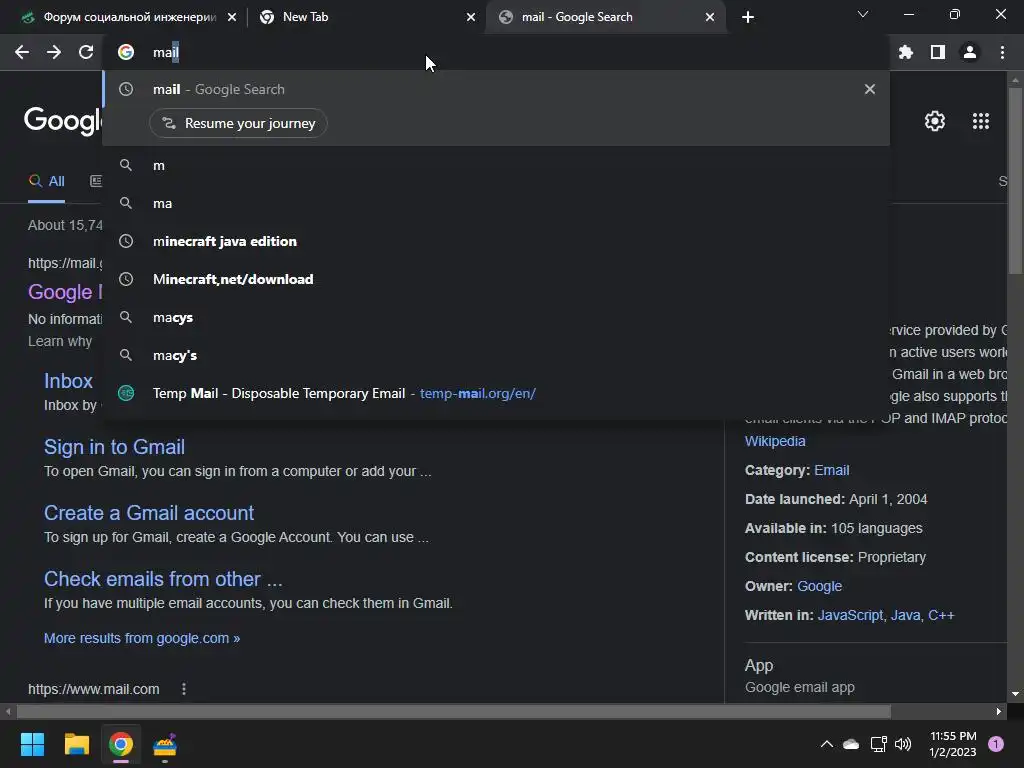
Task: Open the notification badge in tray
Action: tap(996, 744)
